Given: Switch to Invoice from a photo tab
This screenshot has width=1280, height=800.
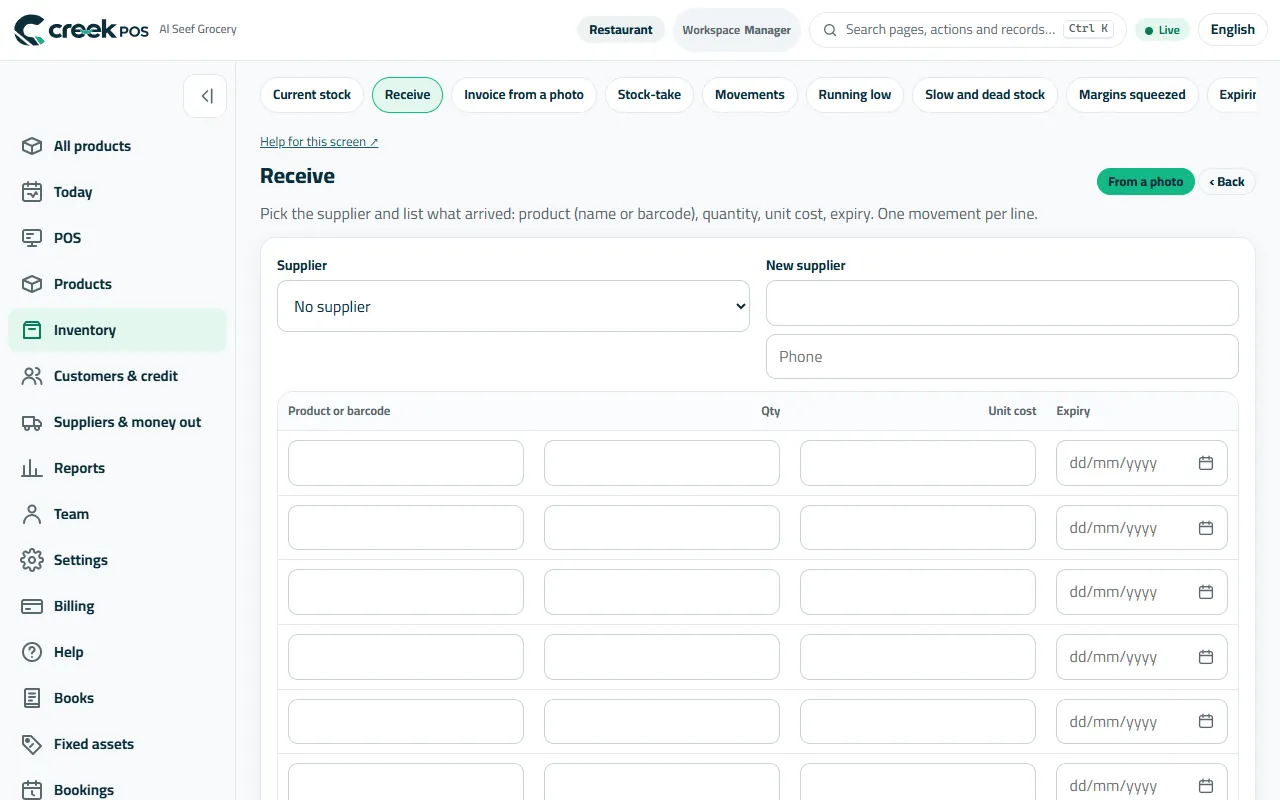Looking at the screenshot, I should 524,95.
